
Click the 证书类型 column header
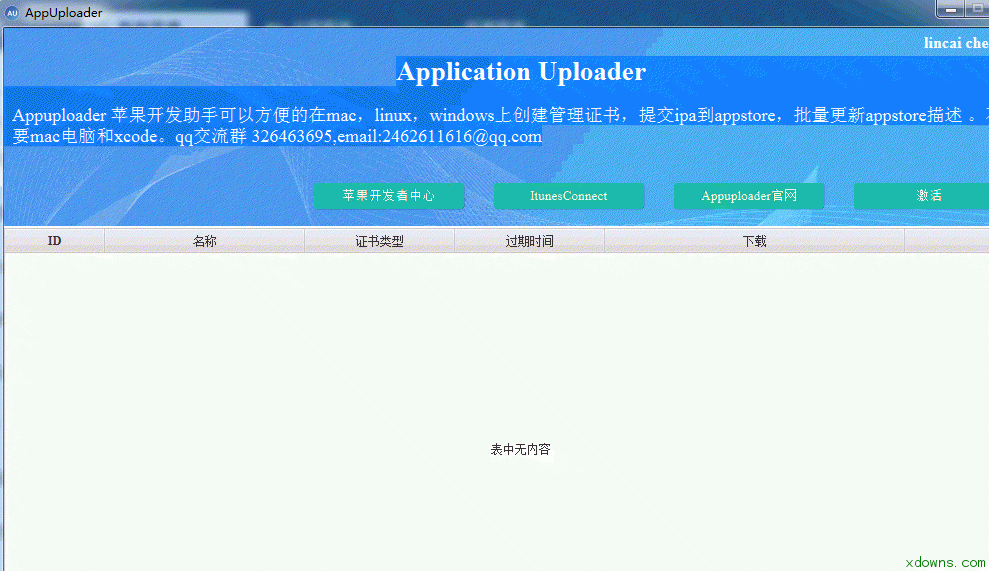pos(379,241)
